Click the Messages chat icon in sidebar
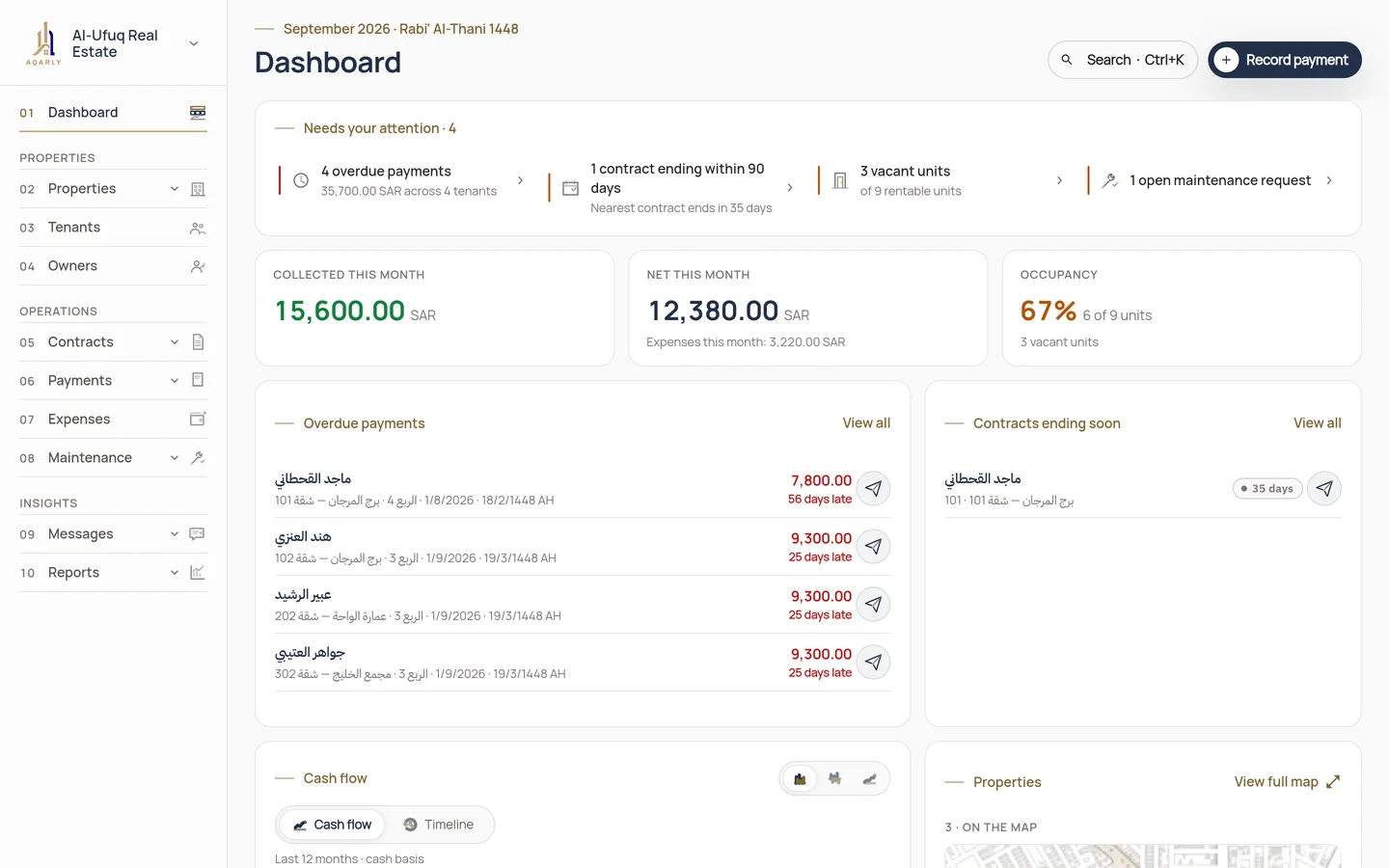 coord(198,534)
